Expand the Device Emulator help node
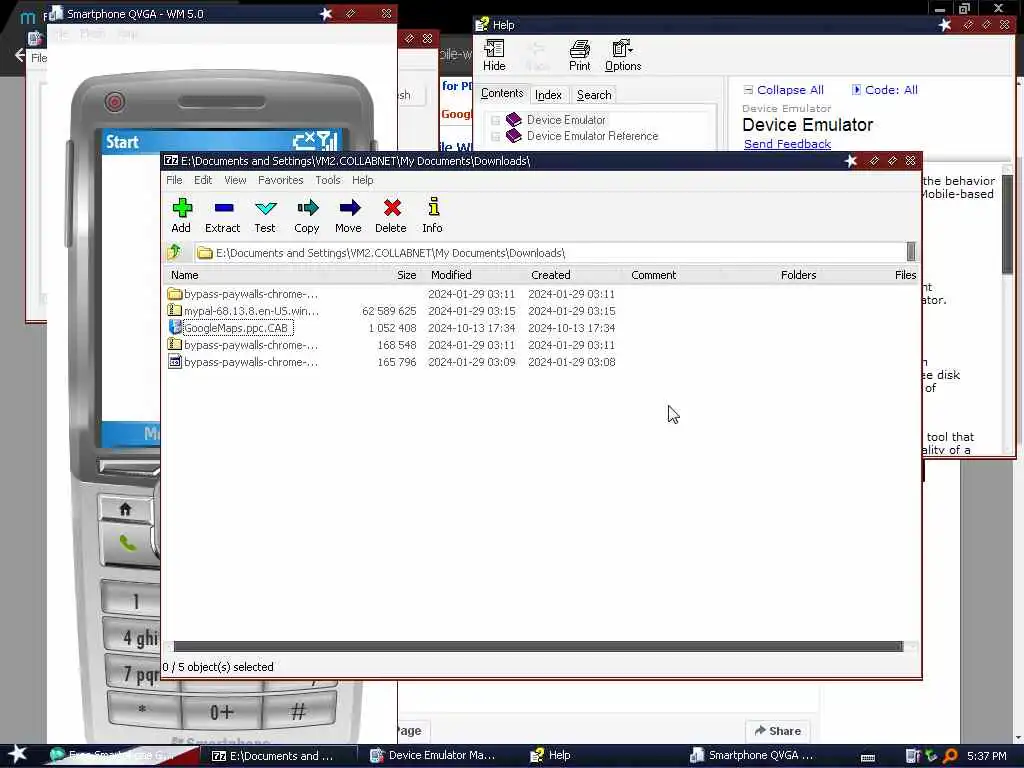The width and height of the screenshot is (1024, 768). coord(496,120)
